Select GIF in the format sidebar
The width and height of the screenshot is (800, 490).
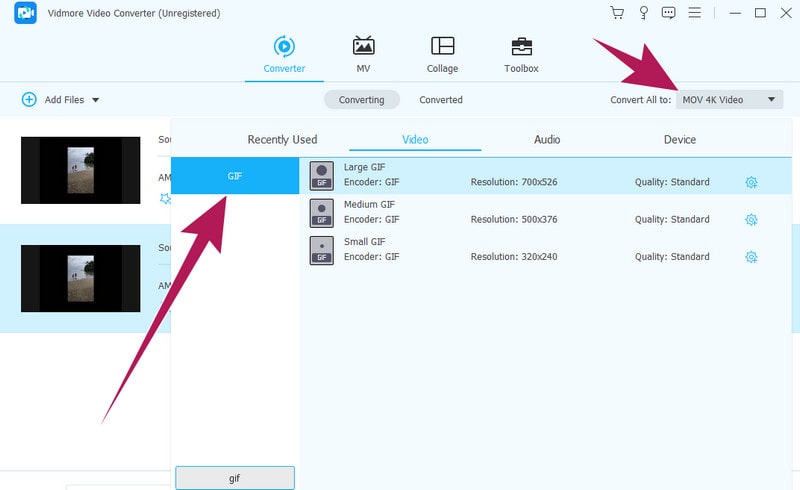(235, 176)
